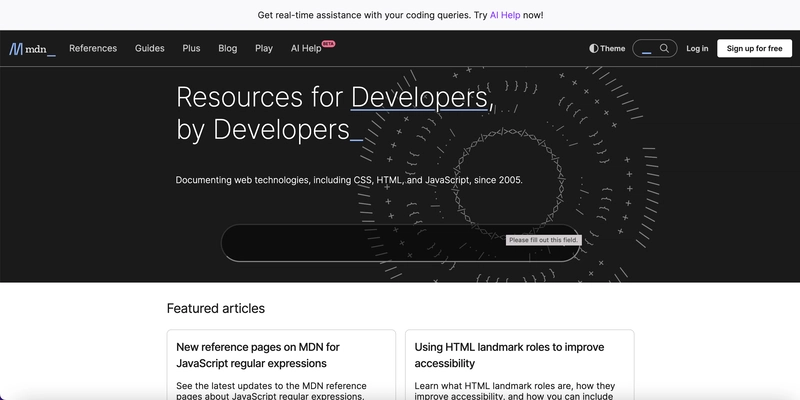Open the Guides menu

tap(149, 48)
